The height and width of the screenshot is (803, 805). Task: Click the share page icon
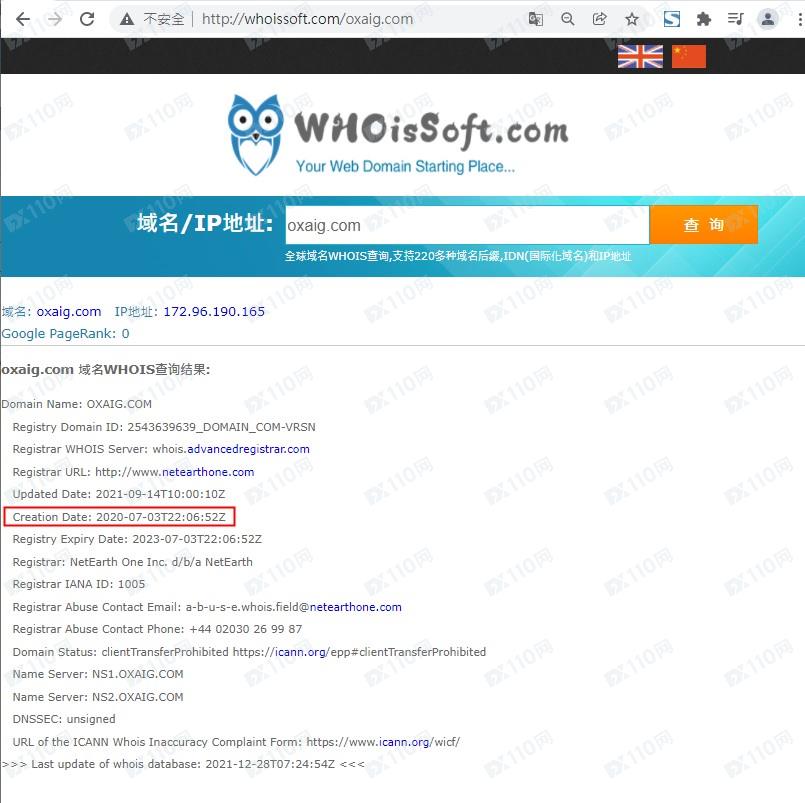point(599,20)
